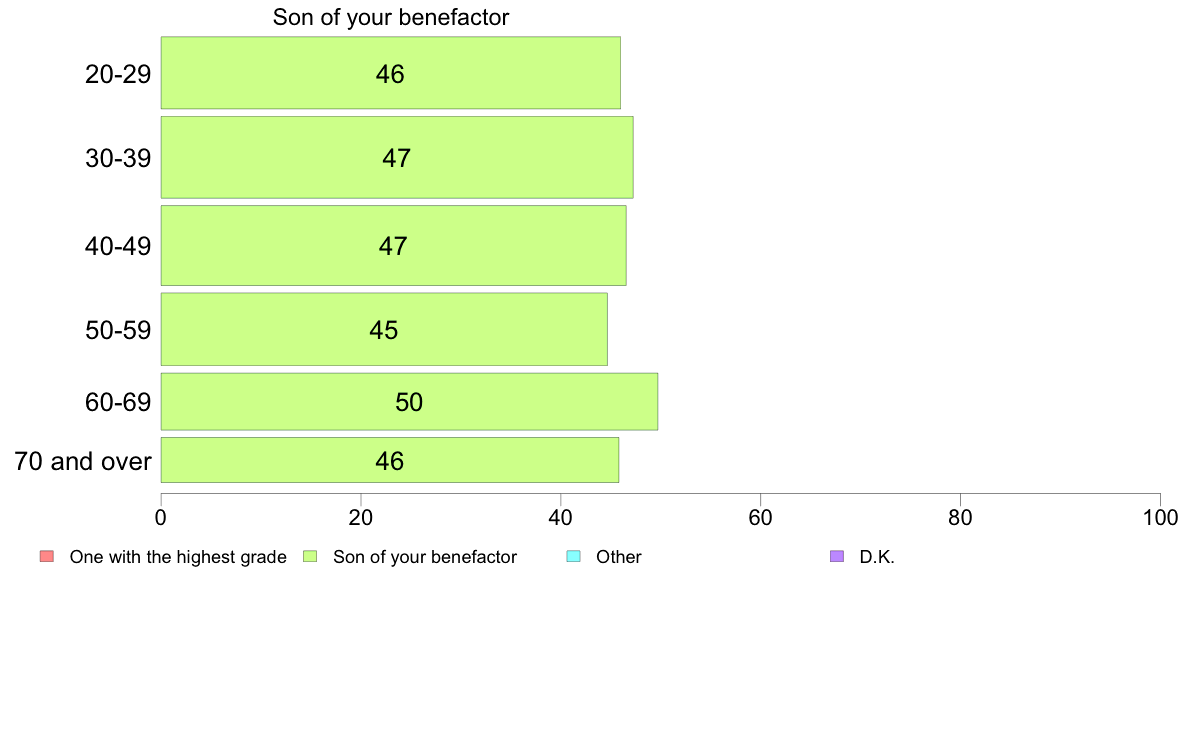Click the green 'Son of your benefactor' swatch
The height and width of the screenshot is (736, 1188).
(x=310, y=556)
